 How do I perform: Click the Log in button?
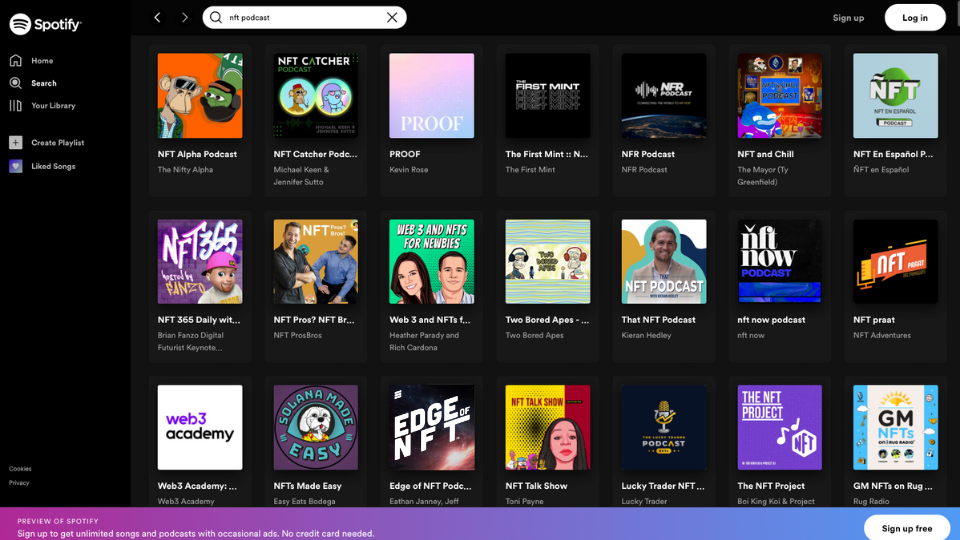tap(915, 18)
